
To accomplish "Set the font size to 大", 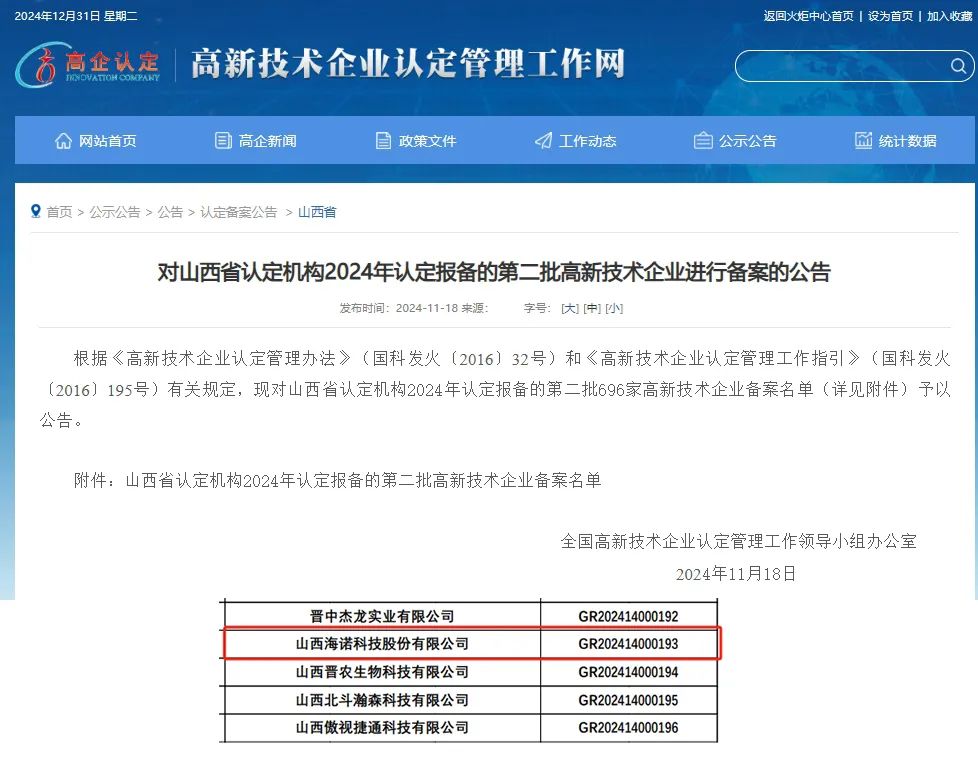I will (570, 308).
